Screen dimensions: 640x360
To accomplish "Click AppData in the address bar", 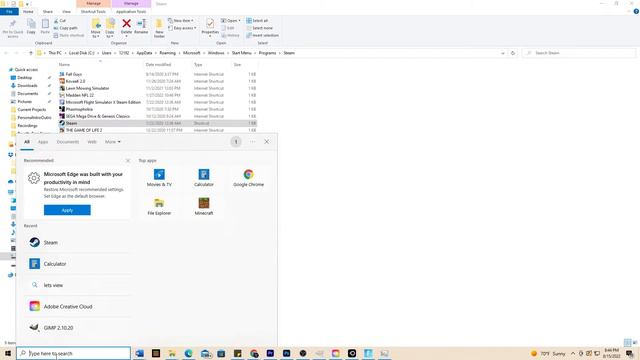I will pyautogui.click(x=144, y=53).
